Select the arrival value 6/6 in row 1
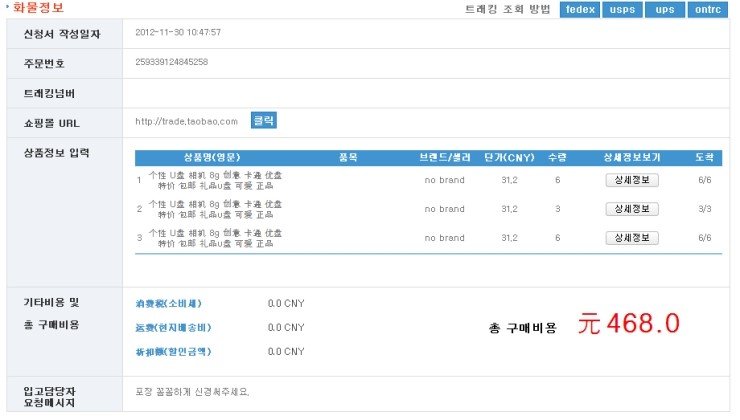Viewport: 740px width, 420px height. pyautogui.click(x=705, y=180)
